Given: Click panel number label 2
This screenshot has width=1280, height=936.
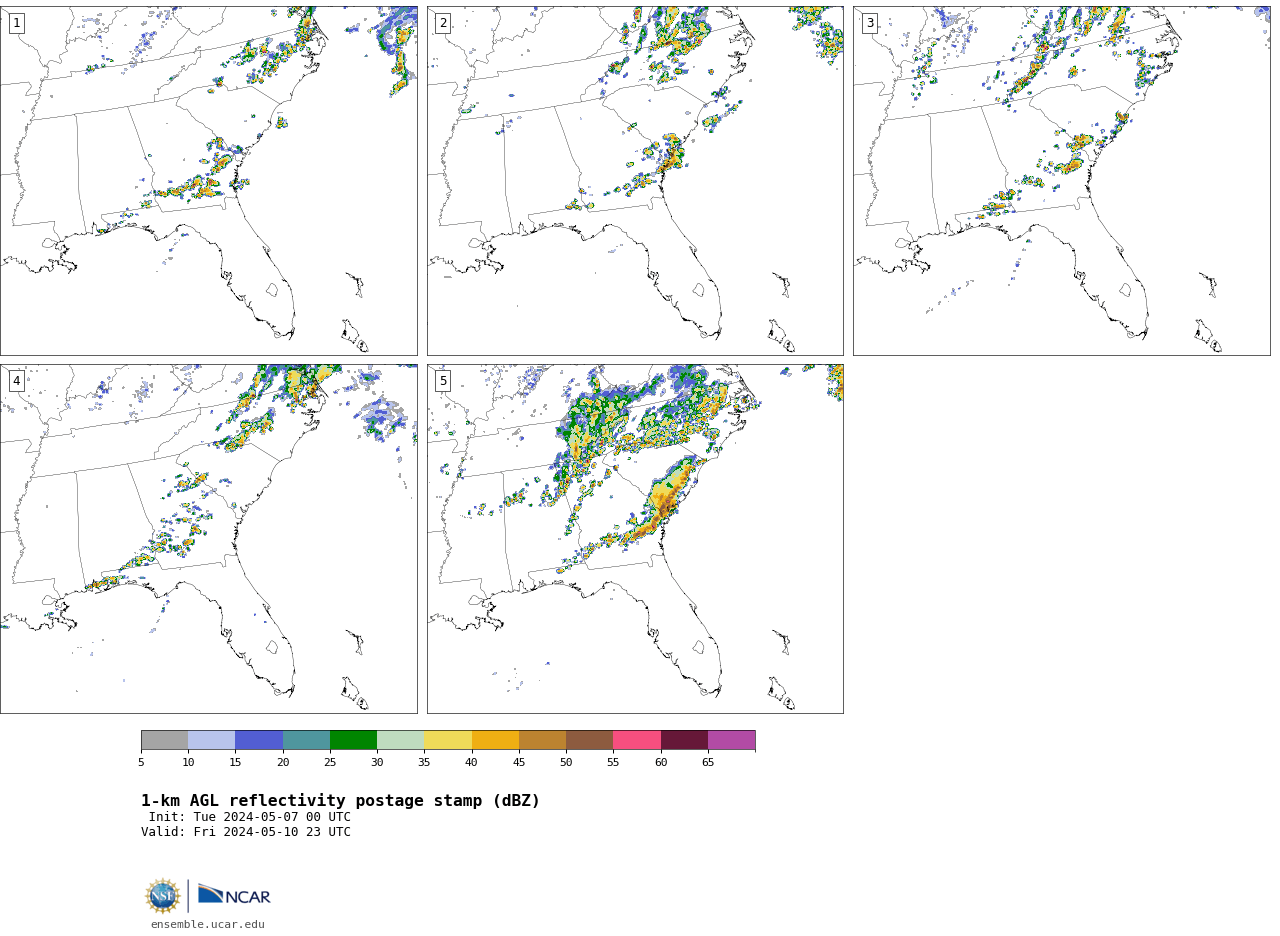Looking at the screenshot, I should pos(443,23).
